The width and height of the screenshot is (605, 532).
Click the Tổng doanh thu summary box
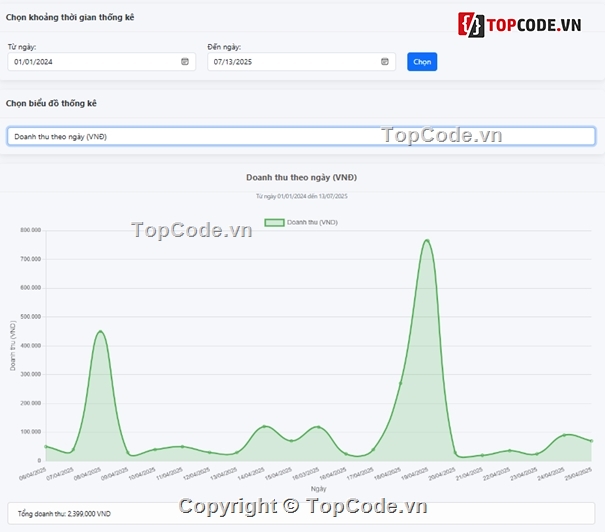[301, 512]
